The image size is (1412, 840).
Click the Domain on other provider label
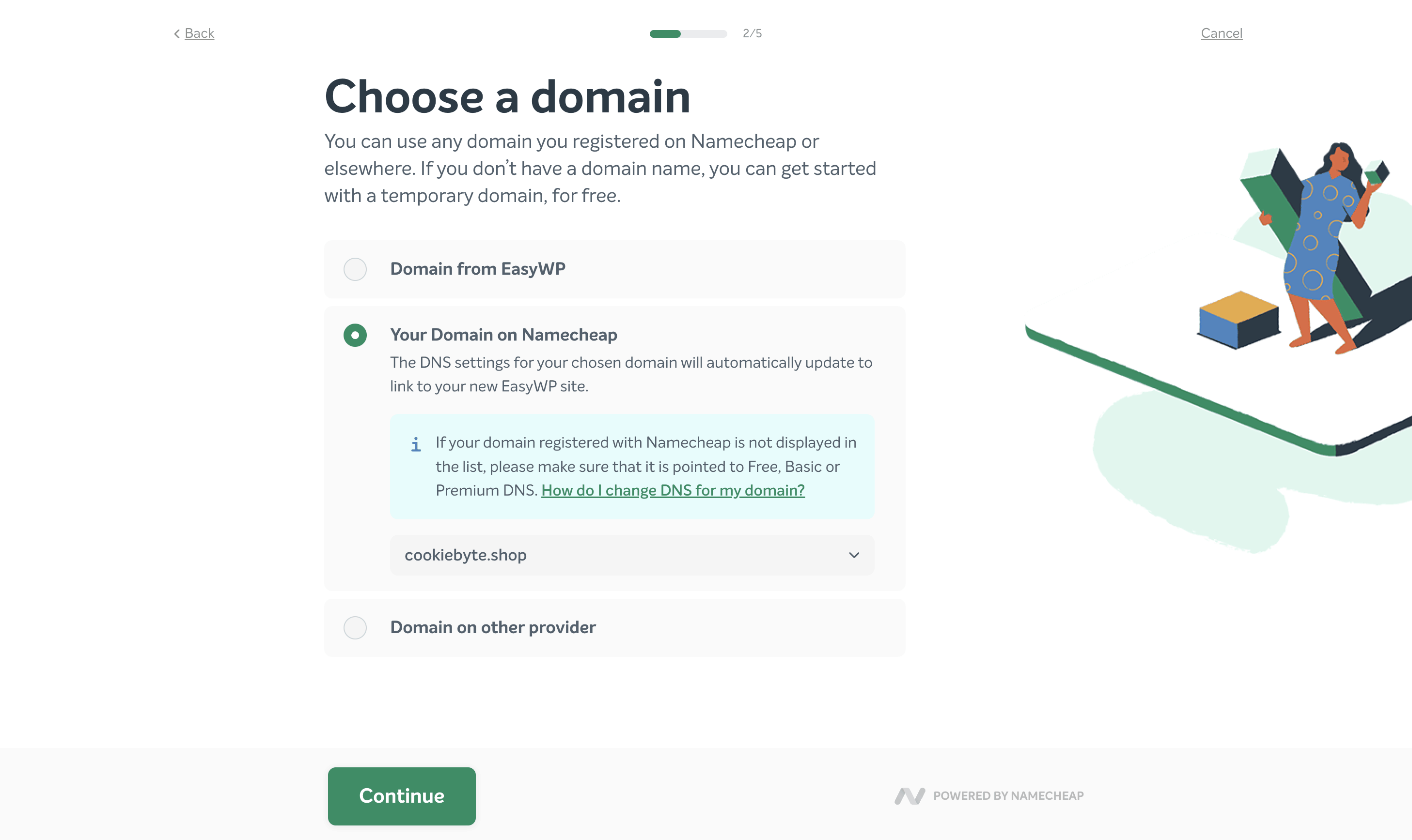point(493,628)
